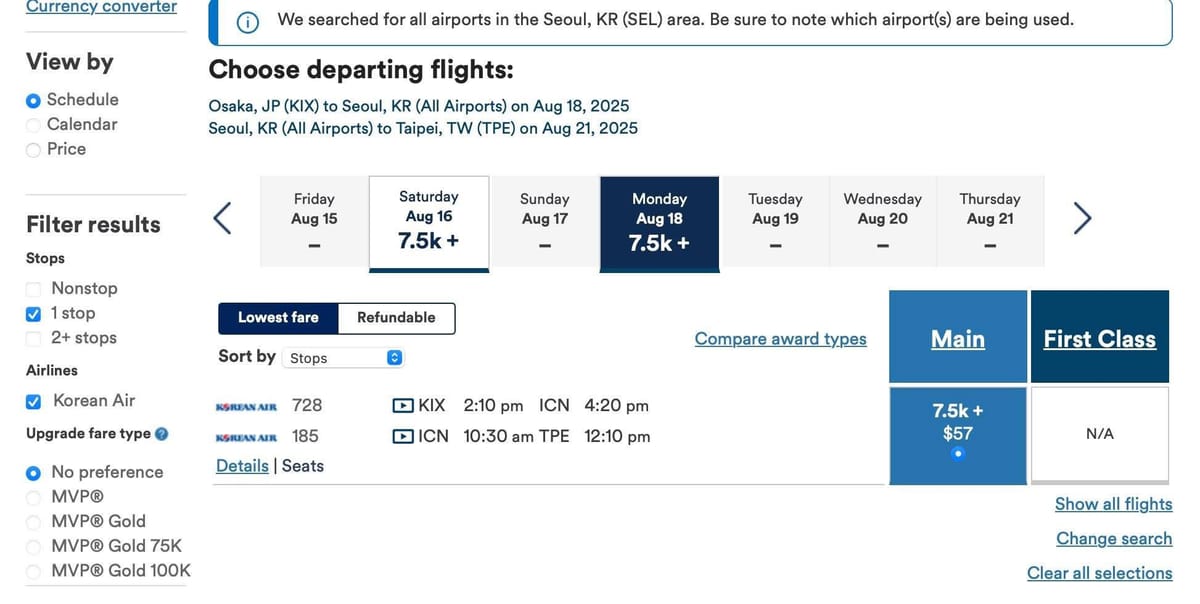1200x604 pixels.
Task: Expand flight Details link
Action: coord(242,466)
